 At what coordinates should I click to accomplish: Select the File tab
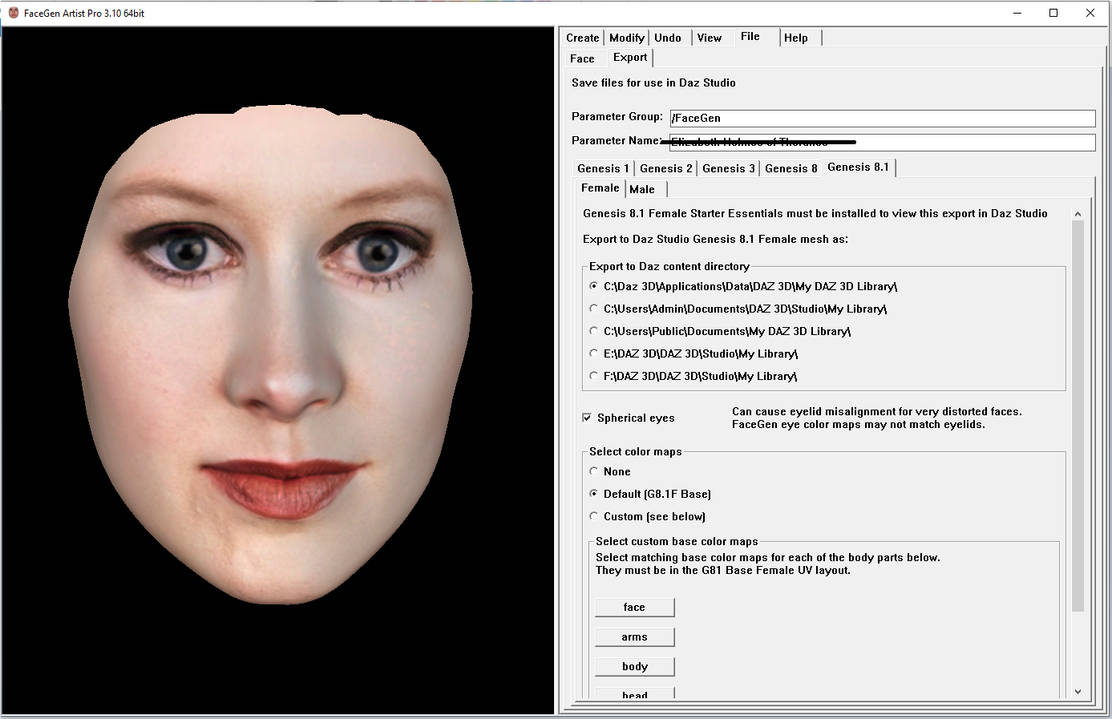(x=750, y=37)
